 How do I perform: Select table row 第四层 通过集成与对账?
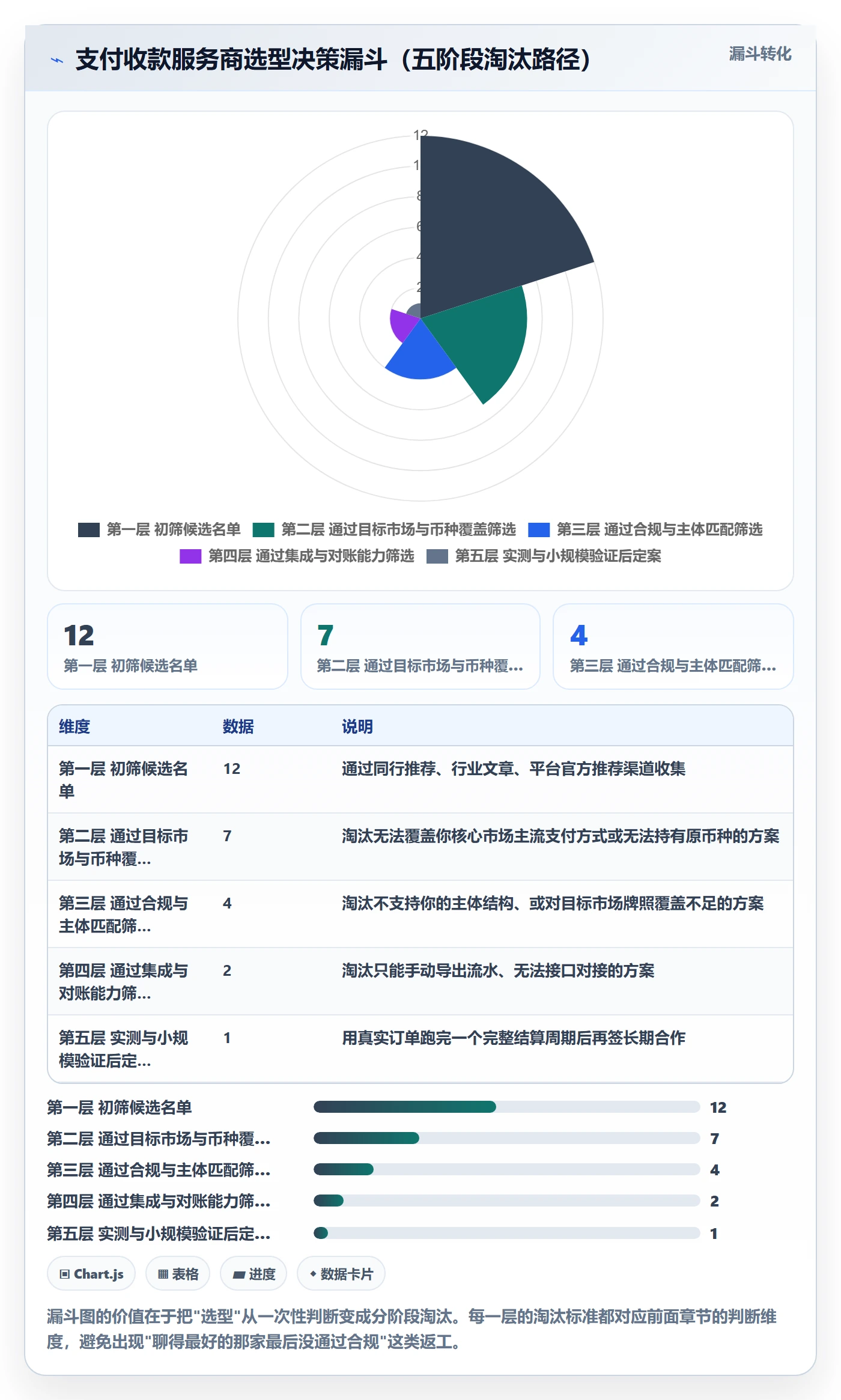[x=421, y=982]
